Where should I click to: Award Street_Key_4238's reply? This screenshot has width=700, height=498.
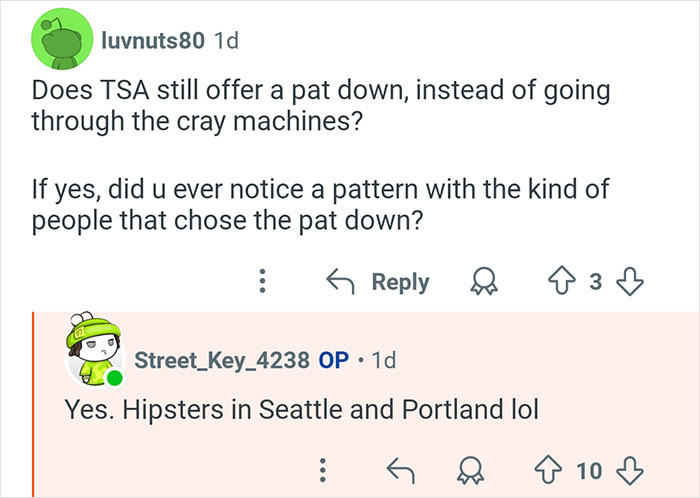pos(468,470)
